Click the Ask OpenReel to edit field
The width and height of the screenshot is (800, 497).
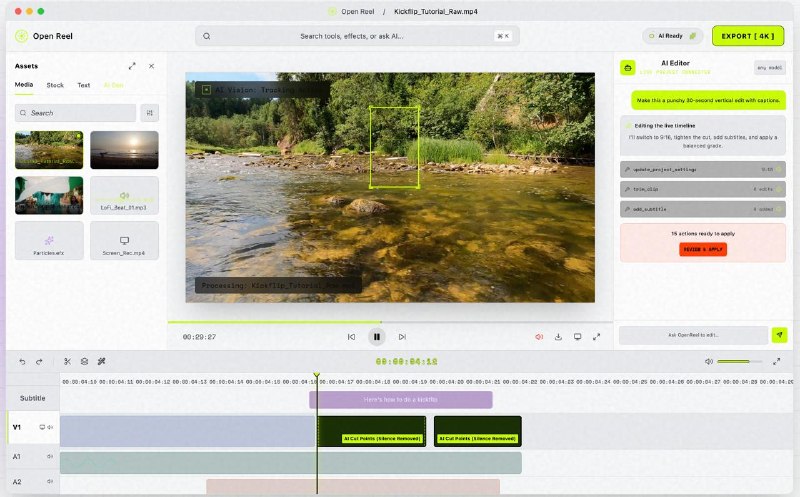[693, 335]
